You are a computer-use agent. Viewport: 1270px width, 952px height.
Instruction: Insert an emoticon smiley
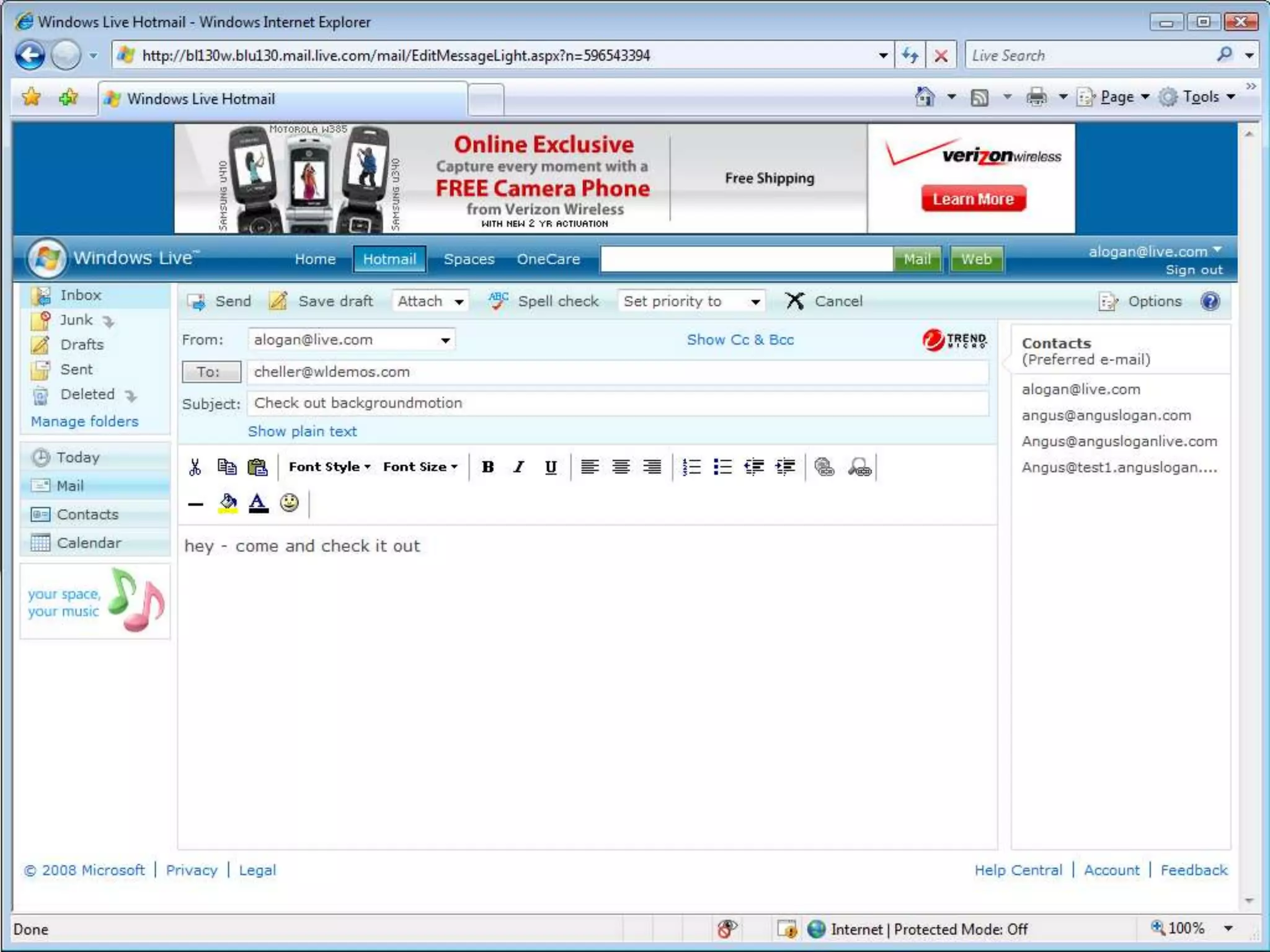point(289,502)
